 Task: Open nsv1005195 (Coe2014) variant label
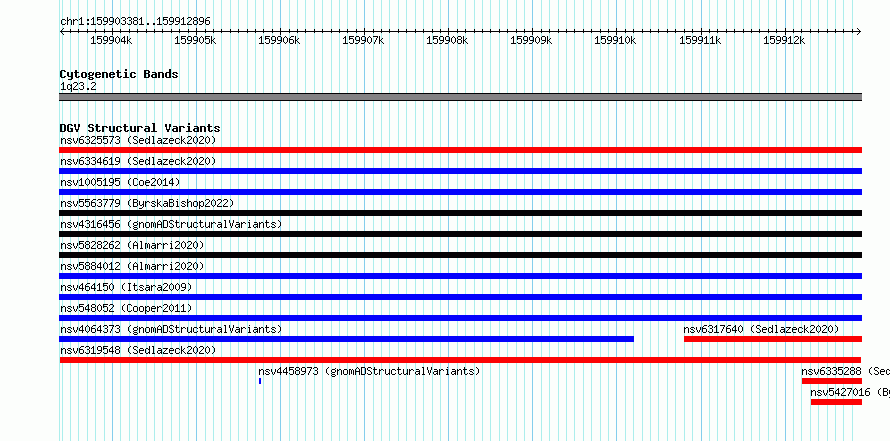coord(120,182)
